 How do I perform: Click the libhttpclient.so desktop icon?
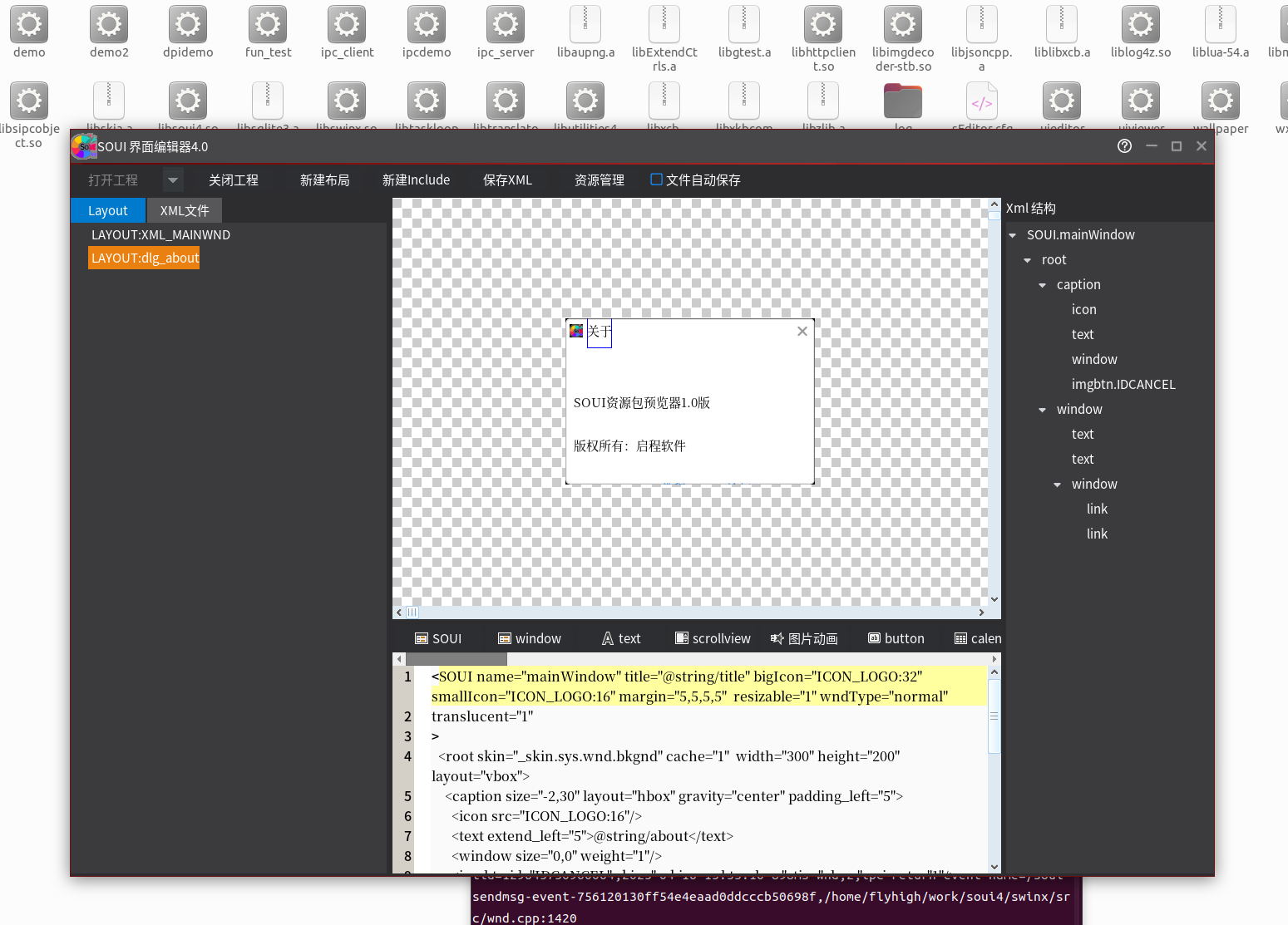[823, 24]
